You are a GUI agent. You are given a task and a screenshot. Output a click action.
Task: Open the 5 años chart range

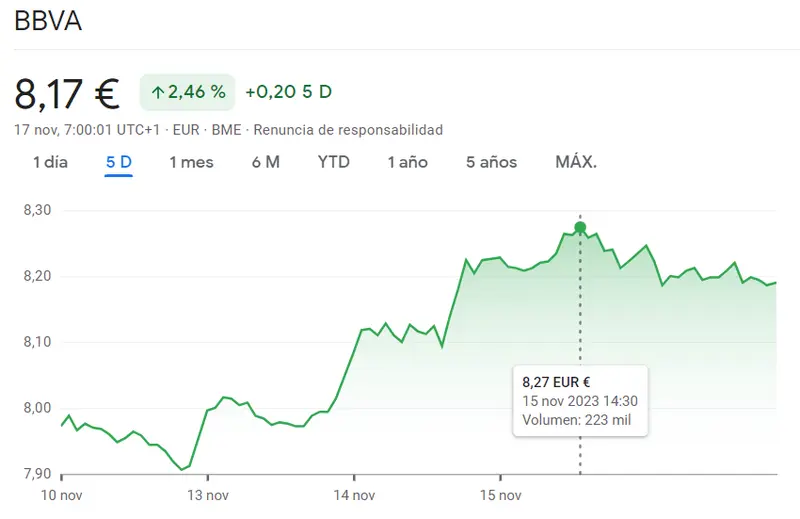click(491, 162)
